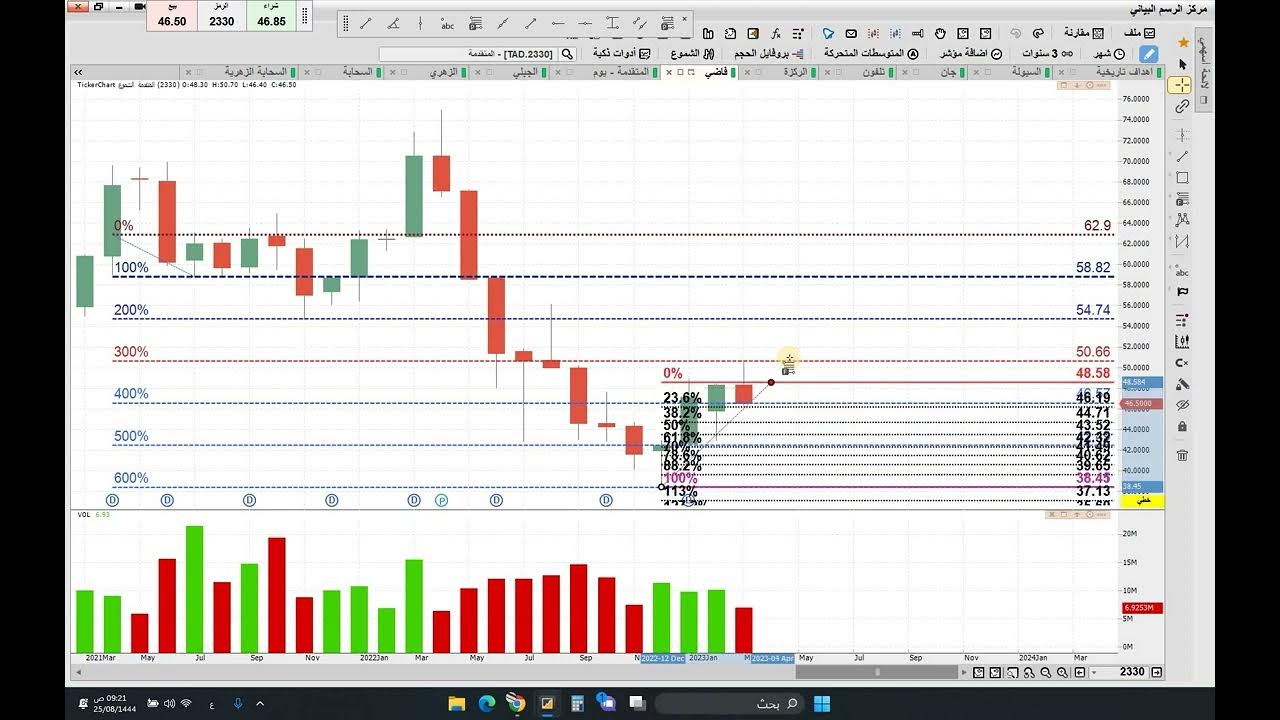Close the floating drawing toolbar
Viewport: 1280px width, 720px height.
(685, 17)
